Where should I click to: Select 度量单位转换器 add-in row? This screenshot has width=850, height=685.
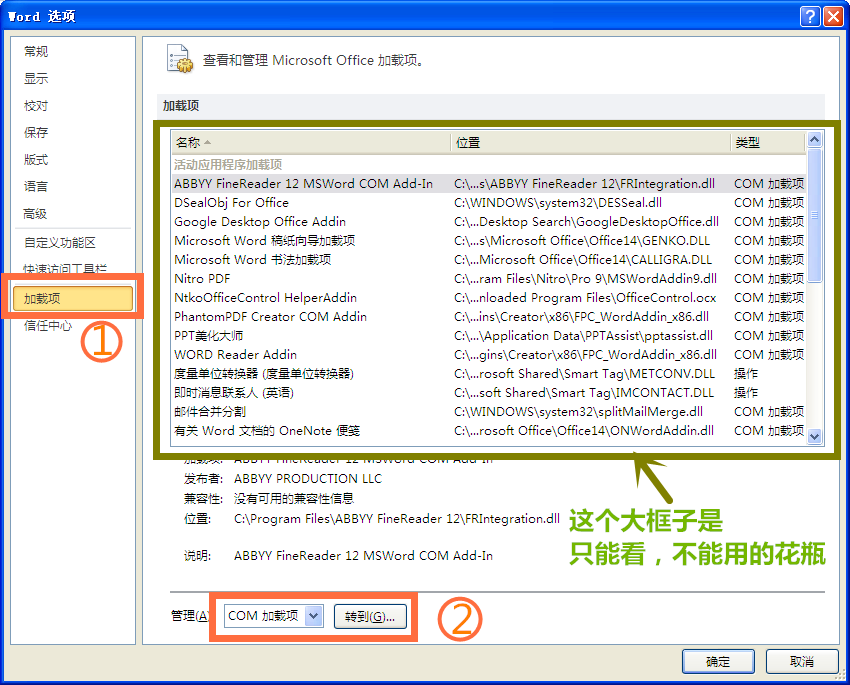pos(488,373)
